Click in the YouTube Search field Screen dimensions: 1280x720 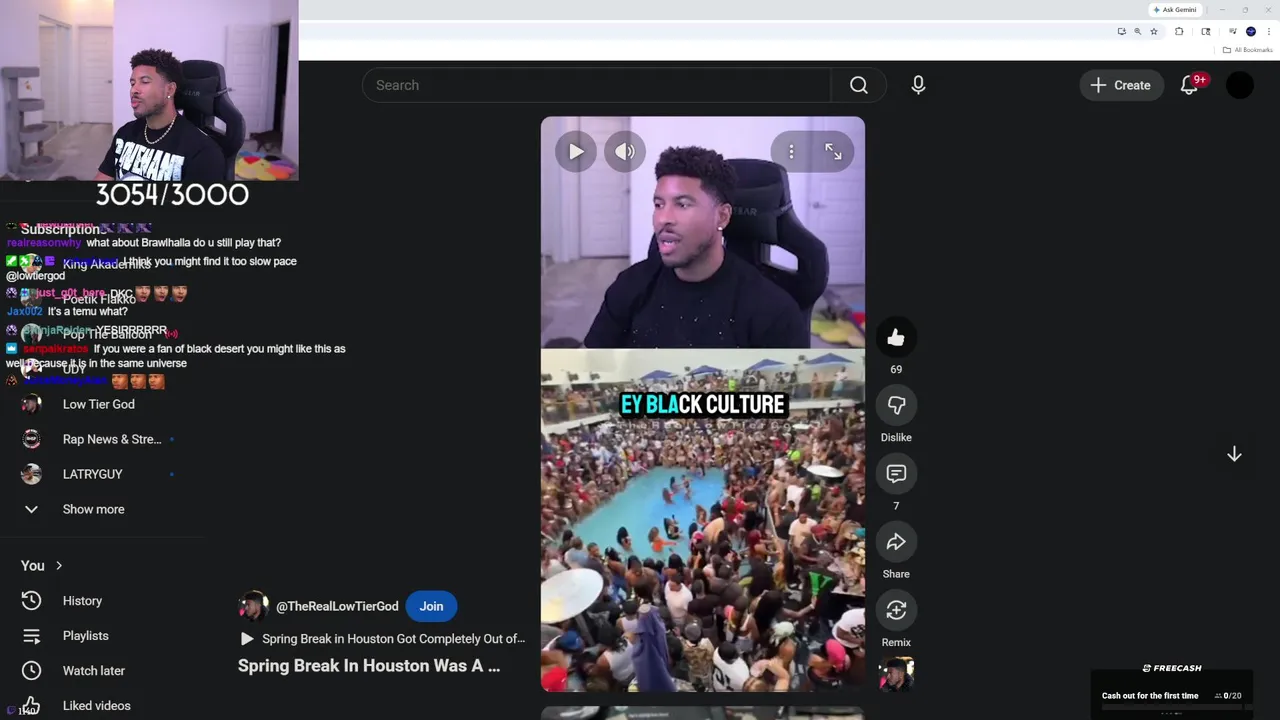[597, 85]
